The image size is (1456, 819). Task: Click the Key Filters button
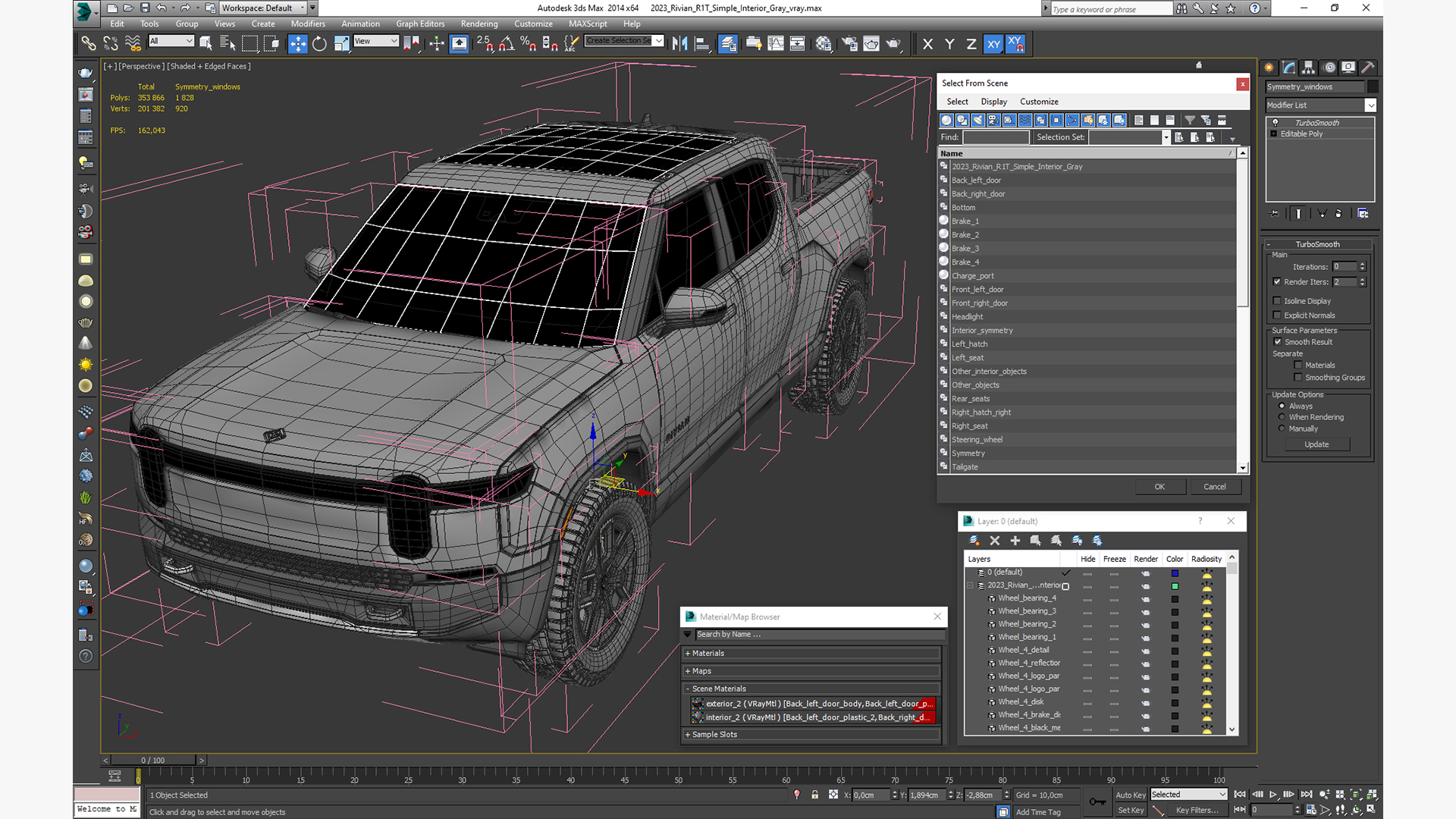click(1197, 811)
